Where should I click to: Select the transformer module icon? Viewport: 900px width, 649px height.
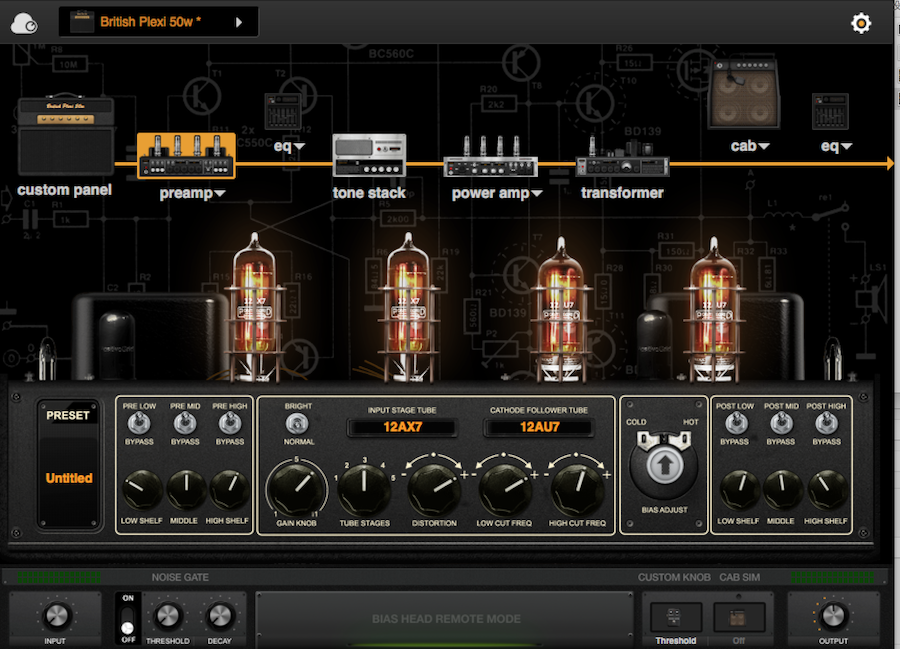(x=622, y=158)
